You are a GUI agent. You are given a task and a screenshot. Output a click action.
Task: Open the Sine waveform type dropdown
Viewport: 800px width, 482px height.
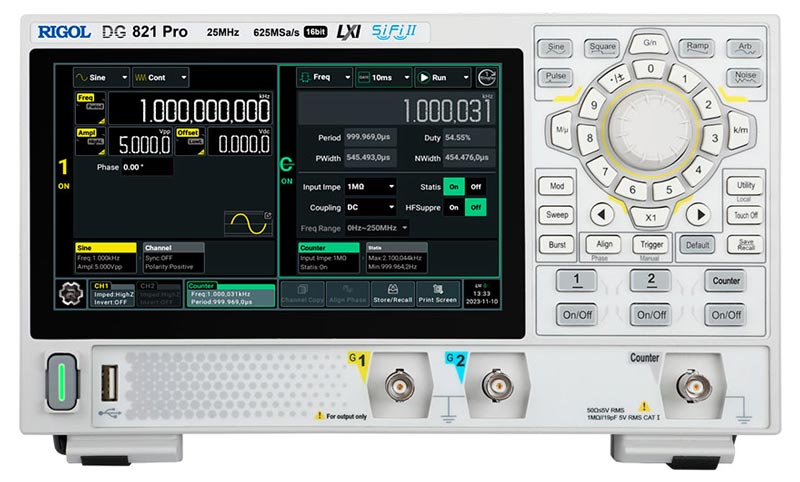100,77
